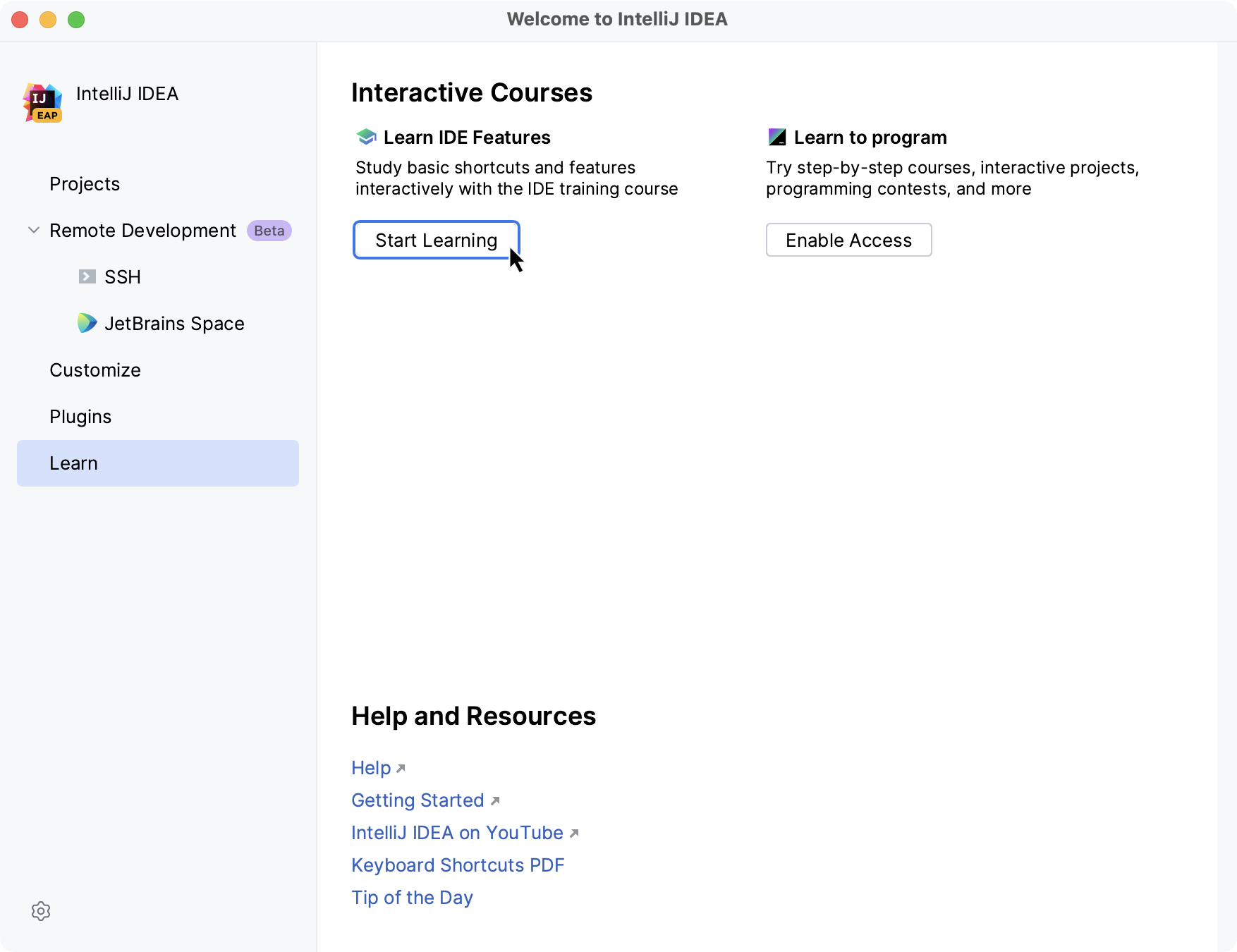This screenshot has height=952, width=1237.
Task: Click the Learn to program academy icon
Action: click(x=777, y=137)
